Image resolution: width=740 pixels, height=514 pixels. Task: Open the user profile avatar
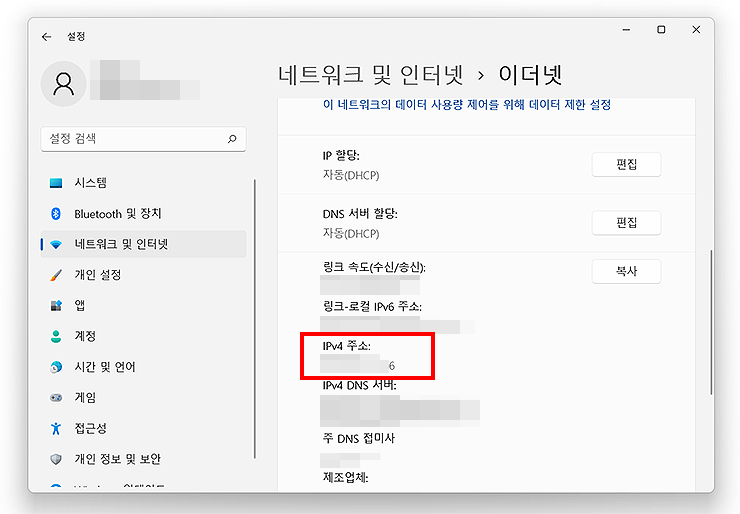(64, 84)
